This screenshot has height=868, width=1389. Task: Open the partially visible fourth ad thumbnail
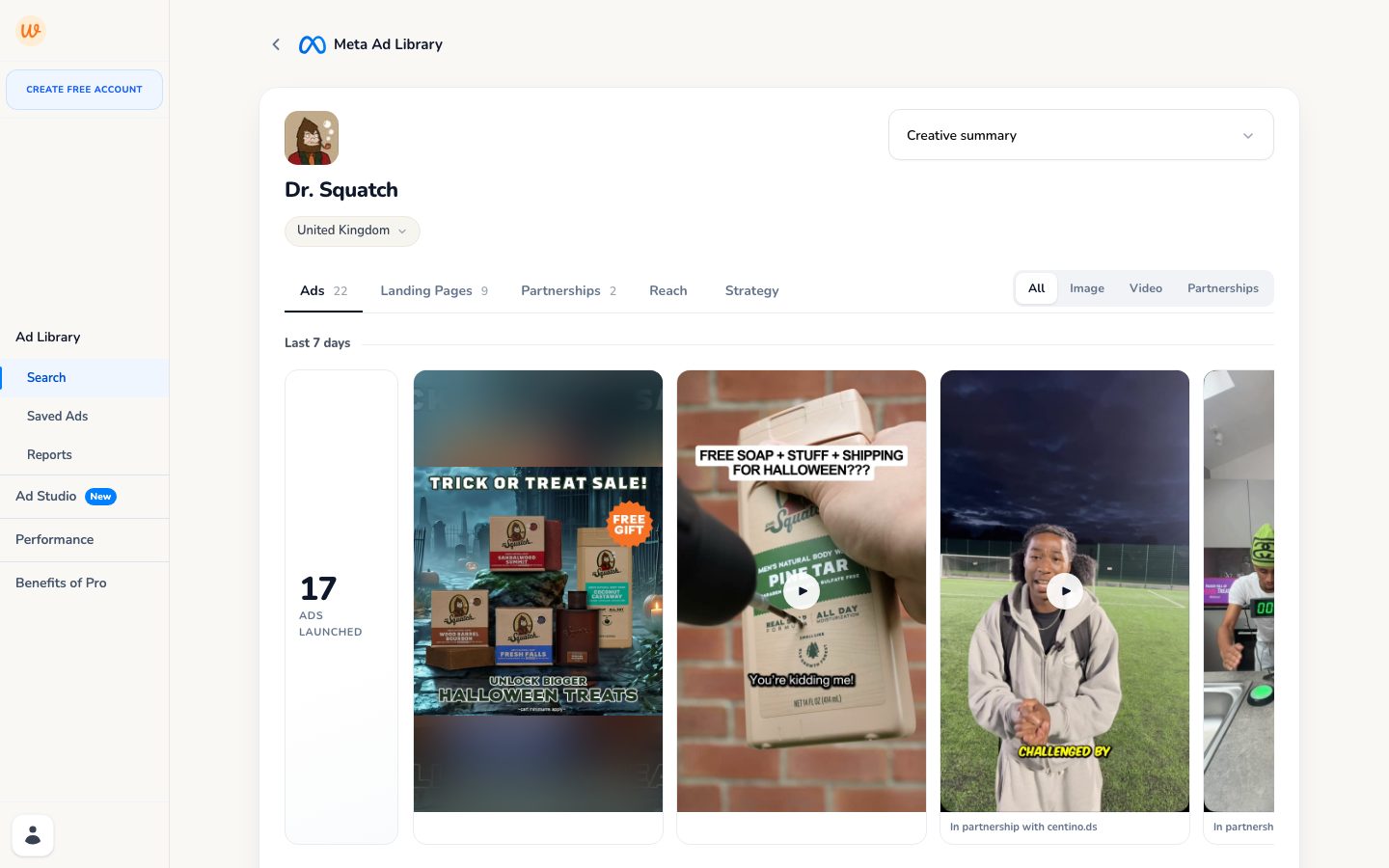[1239, 591]
